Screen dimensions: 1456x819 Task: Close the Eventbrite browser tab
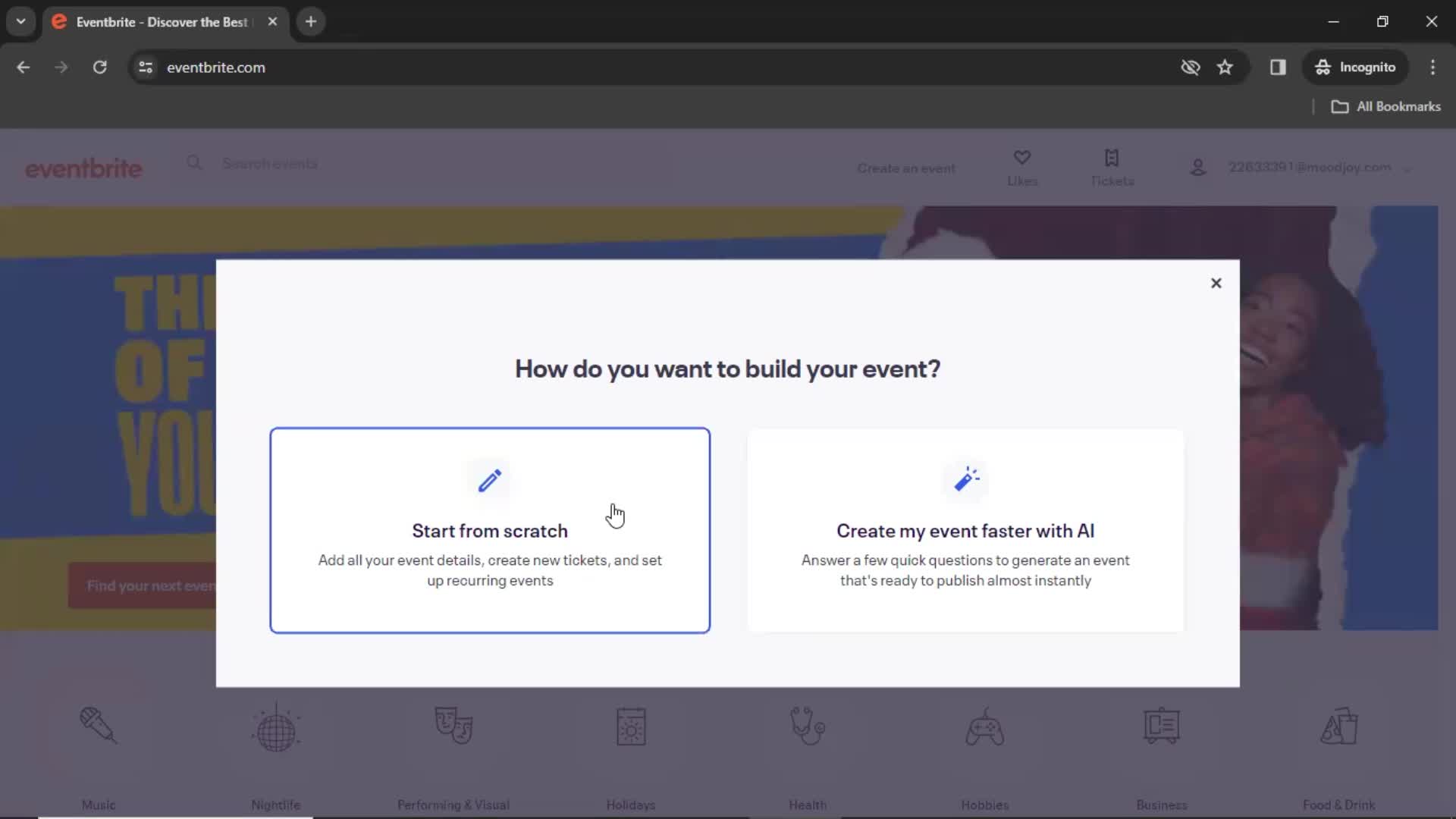tap(272, 21)
